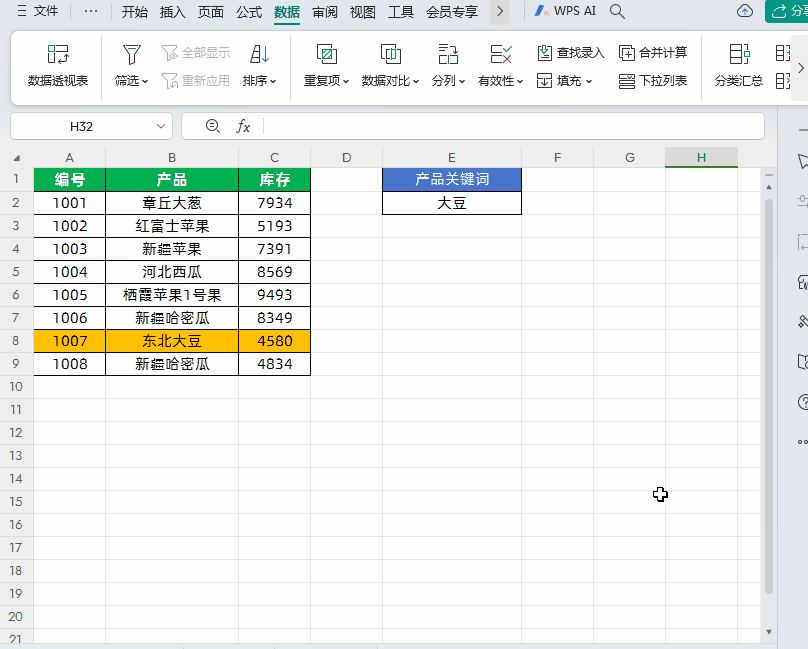Click the Name Box showing H32
This screenshot has height=649, width=808.
[x=81, y=126]
